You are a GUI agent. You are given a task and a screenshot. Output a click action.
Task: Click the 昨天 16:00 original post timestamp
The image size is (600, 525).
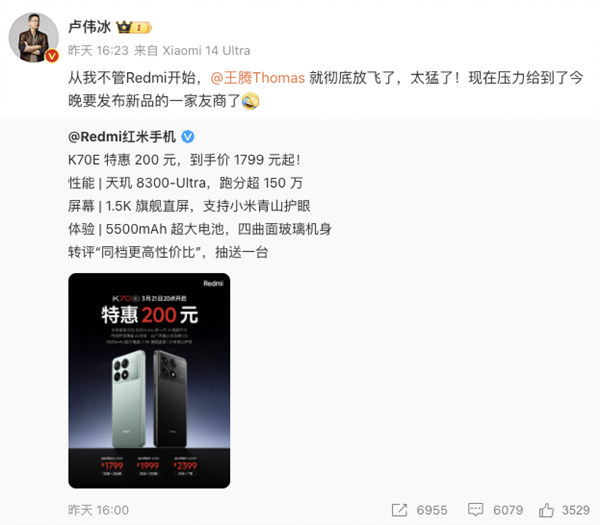point(98,510)
